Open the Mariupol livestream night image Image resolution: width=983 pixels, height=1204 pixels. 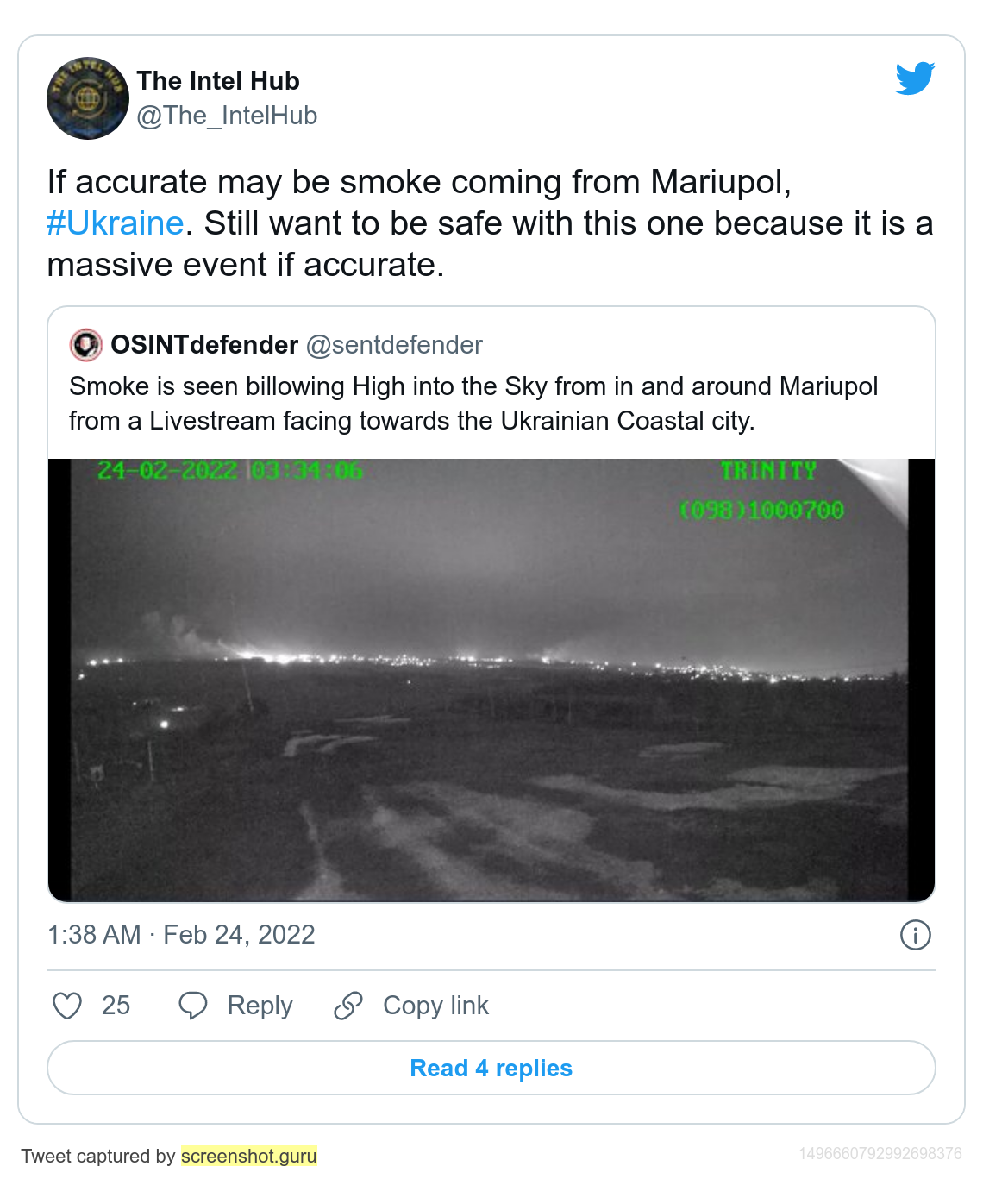pyautogui.click(x=491, y=680)
